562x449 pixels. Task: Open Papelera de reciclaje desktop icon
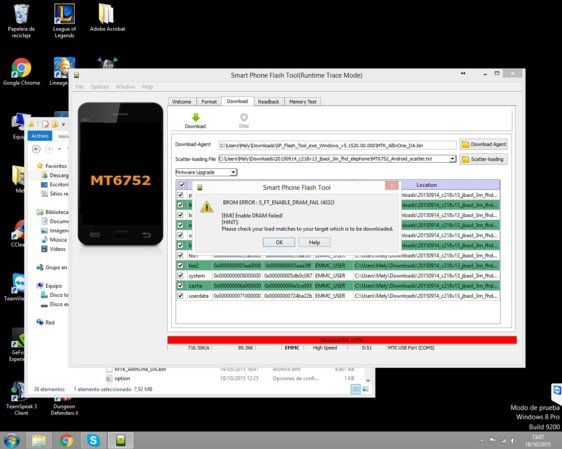point(21,21)
